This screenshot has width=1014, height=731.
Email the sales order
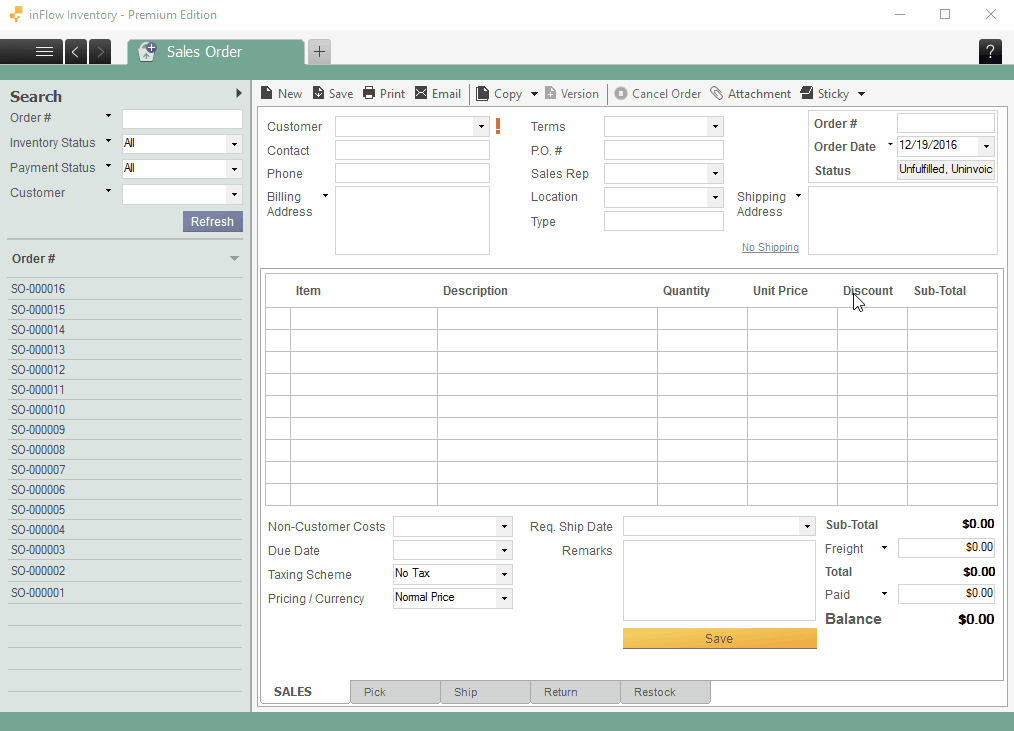coord(438,94)
